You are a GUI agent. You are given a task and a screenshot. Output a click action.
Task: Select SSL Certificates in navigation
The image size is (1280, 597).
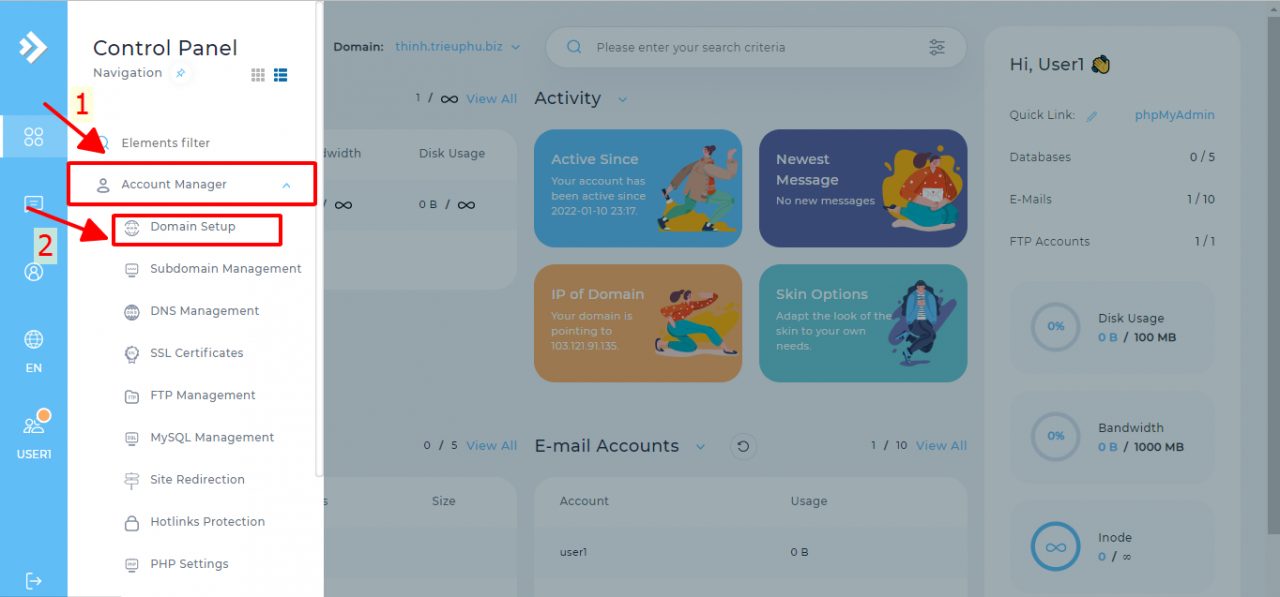coord(196,353)
